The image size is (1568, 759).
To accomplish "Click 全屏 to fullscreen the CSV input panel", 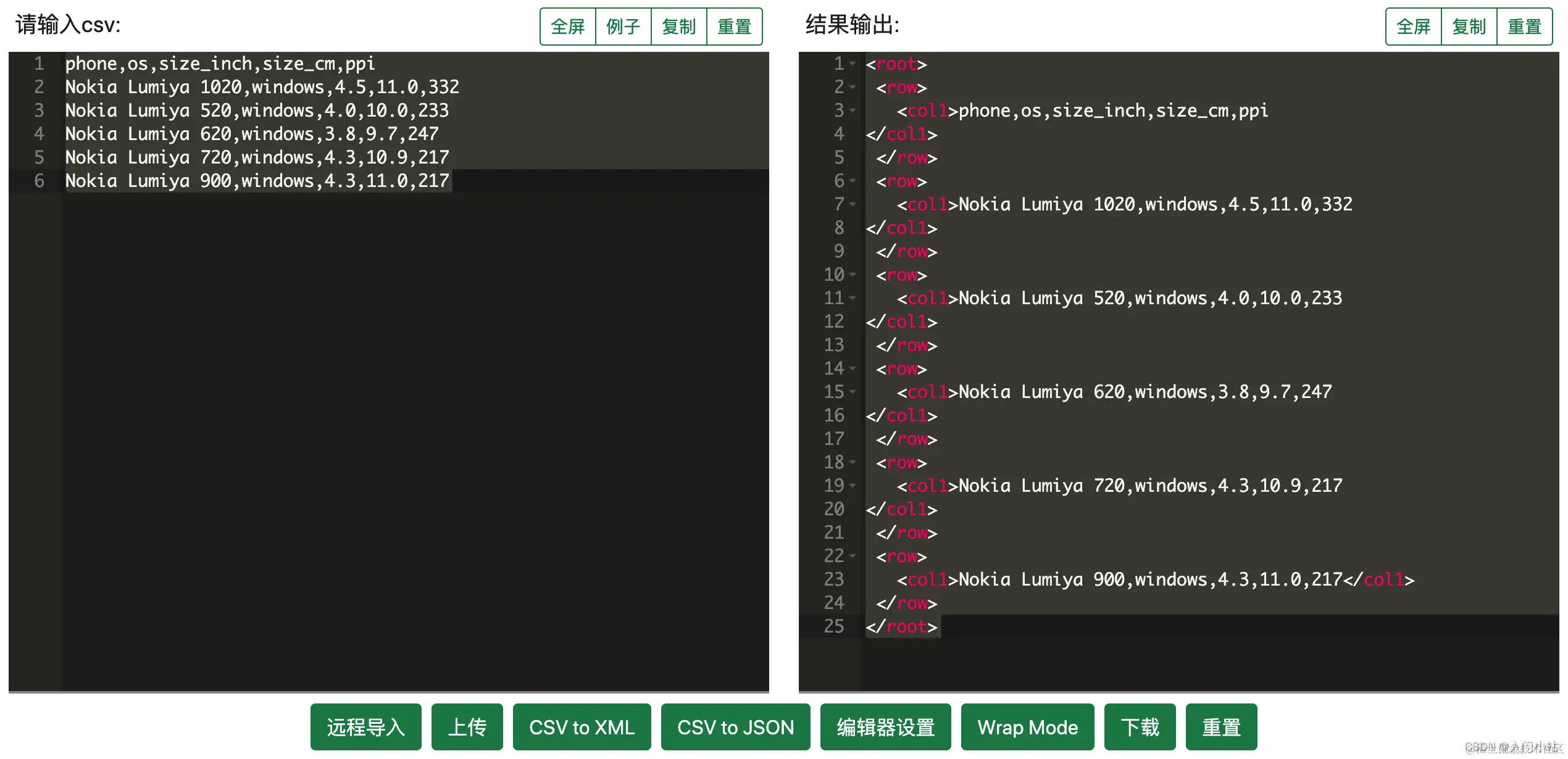I will tap(567, 26).
